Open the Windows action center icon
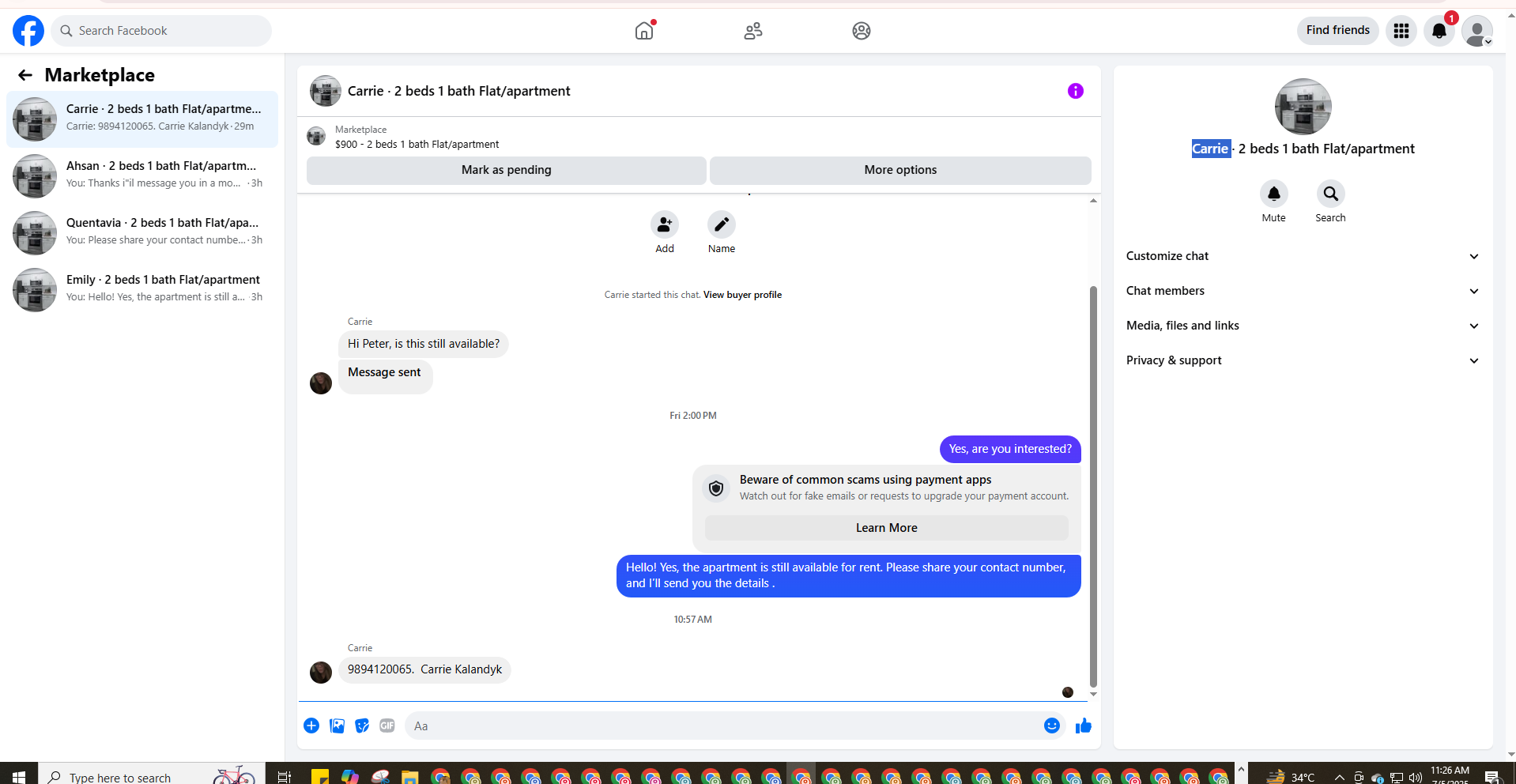Viewport: 1516px width, 784px height. tap(1491, 778)
